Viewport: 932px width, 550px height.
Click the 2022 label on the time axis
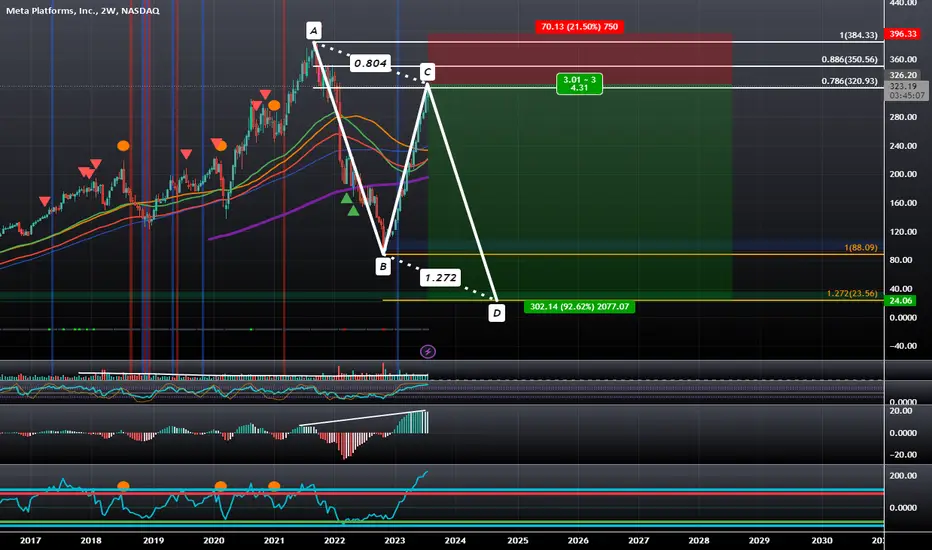(335, 540)
